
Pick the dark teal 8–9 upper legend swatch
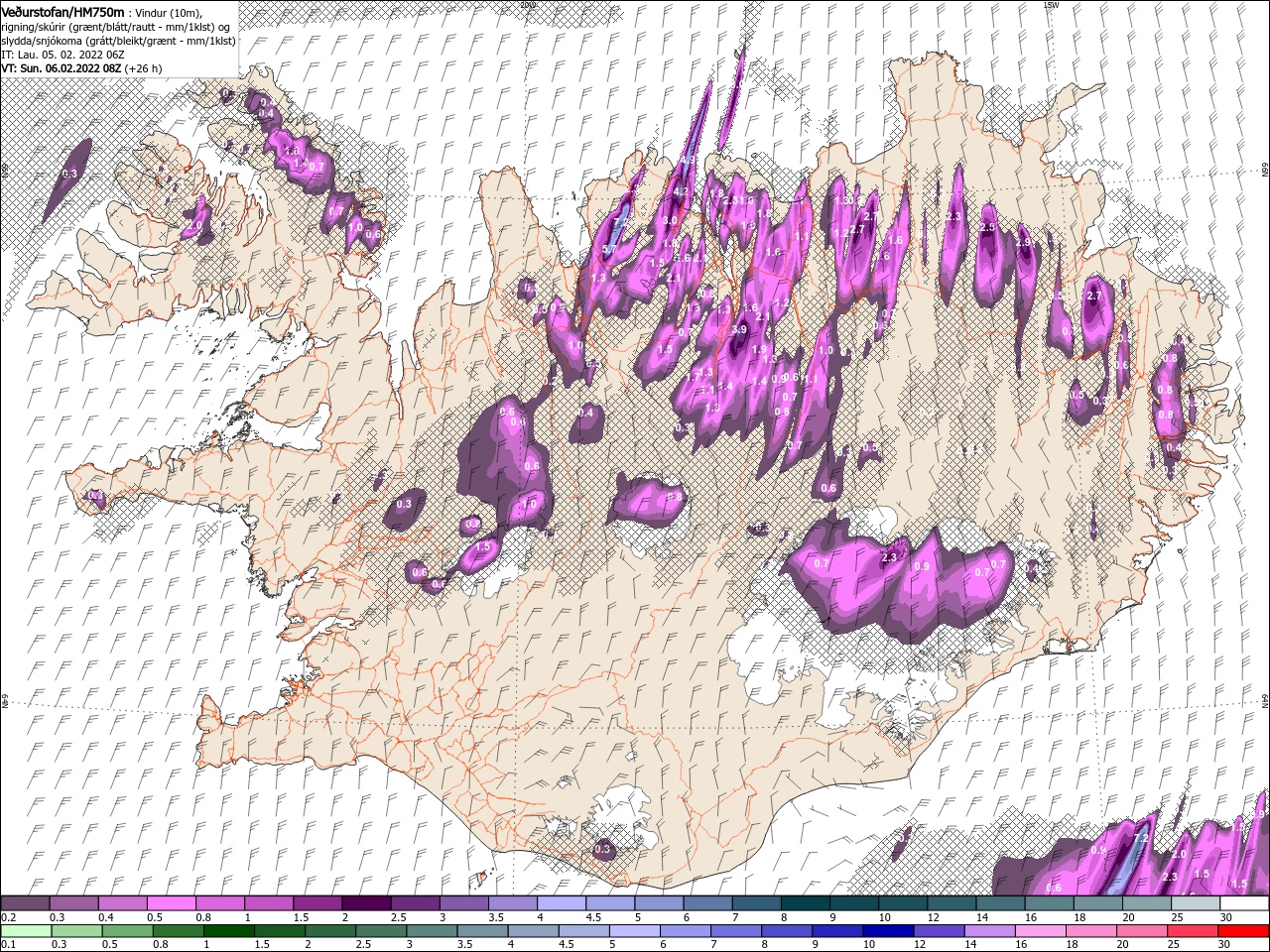click(805, 903)
